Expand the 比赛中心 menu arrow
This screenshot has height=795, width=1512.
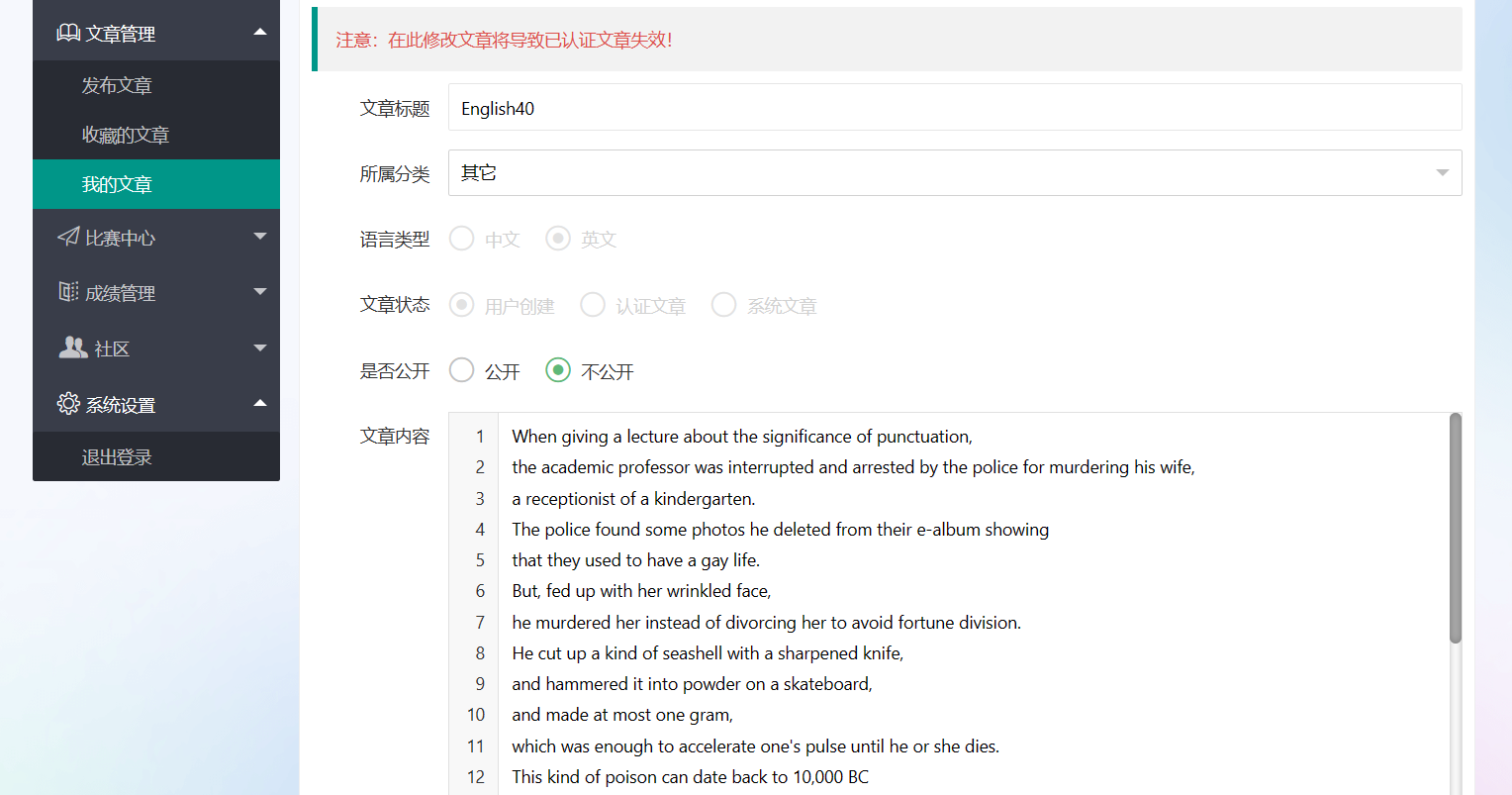(x=260, y=236)
